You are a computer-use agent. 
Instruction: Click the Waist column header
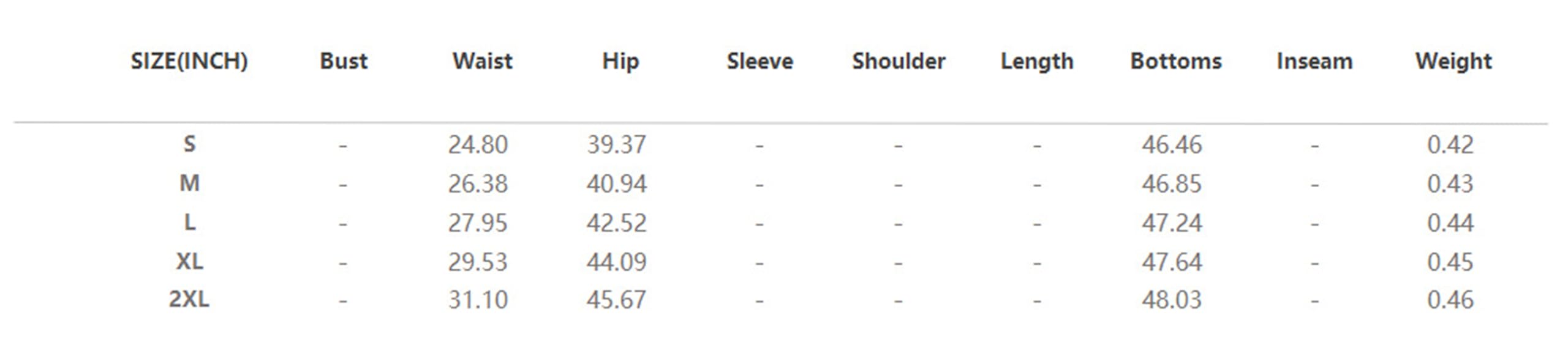(482, 61)
